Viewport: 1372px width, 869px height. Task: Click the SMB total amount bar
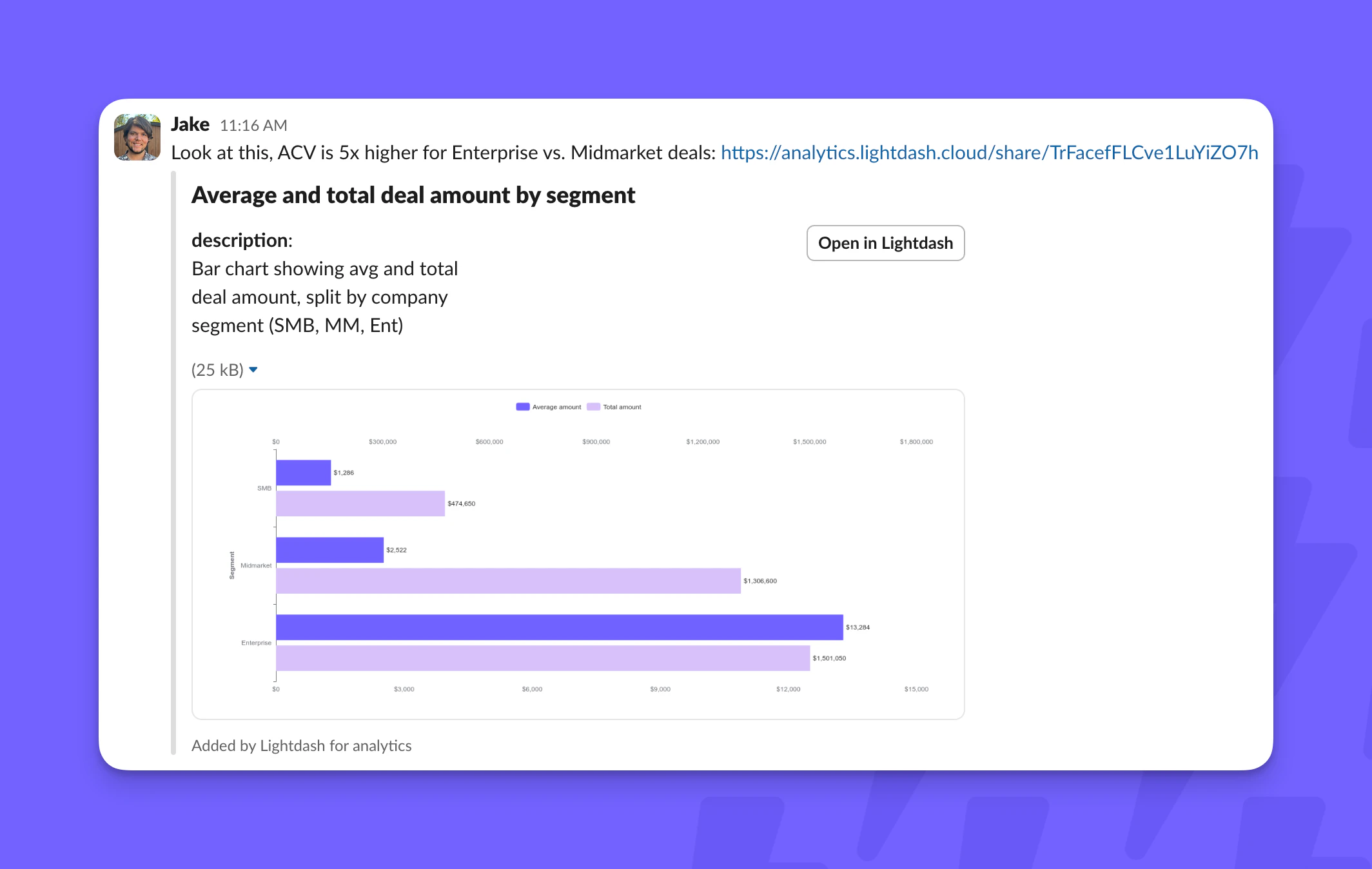click(360, 503)
